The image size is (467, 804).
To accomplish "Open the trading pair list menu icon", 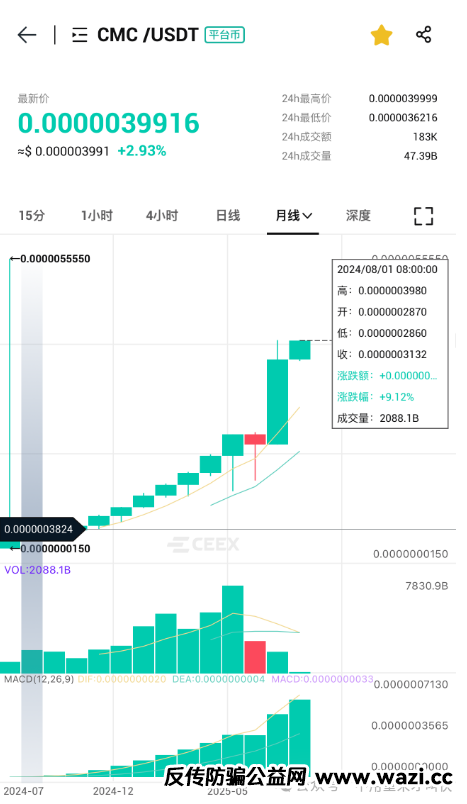I will (79, 35).
